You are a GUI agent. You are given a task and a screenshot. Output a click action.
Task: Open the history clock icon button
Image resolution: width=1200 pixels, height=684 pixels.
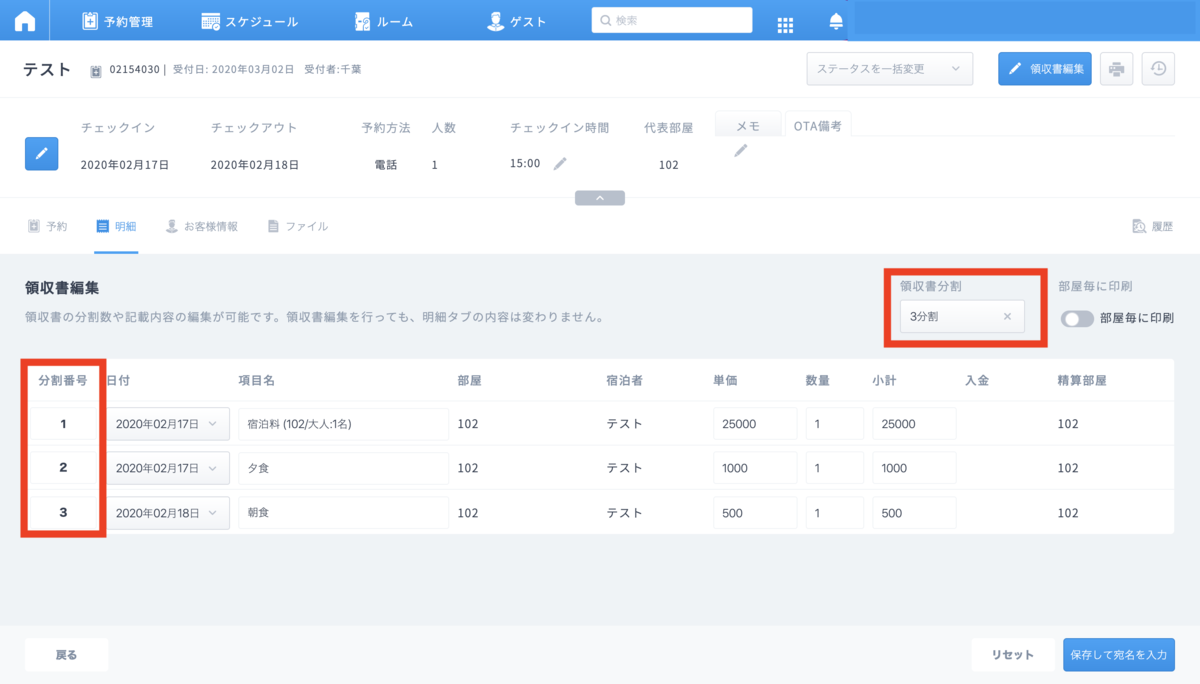(1158, 69)
